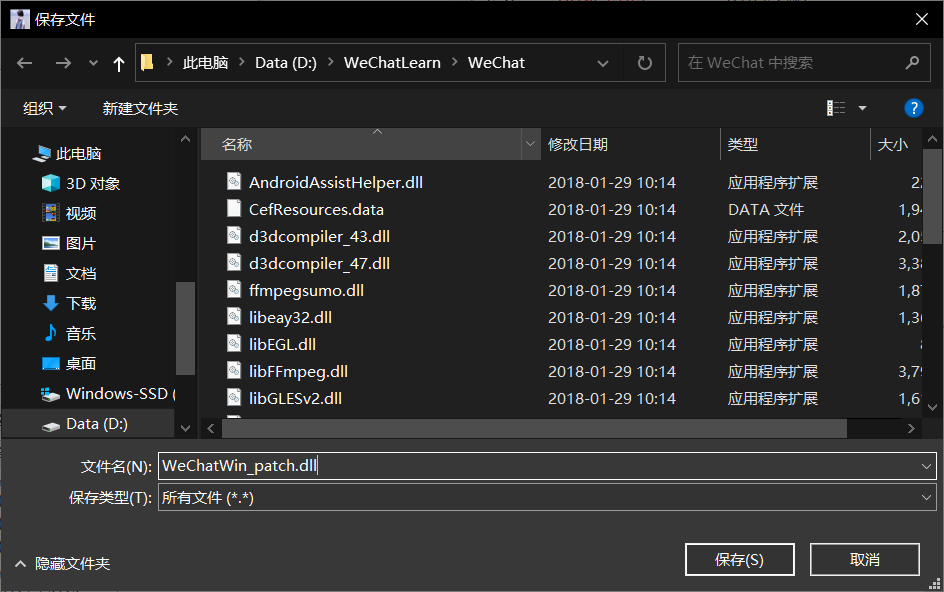Open help with the question mark icon
This screenshot has height=592, width=944.
pyautogui.click(x=913, y=108)
